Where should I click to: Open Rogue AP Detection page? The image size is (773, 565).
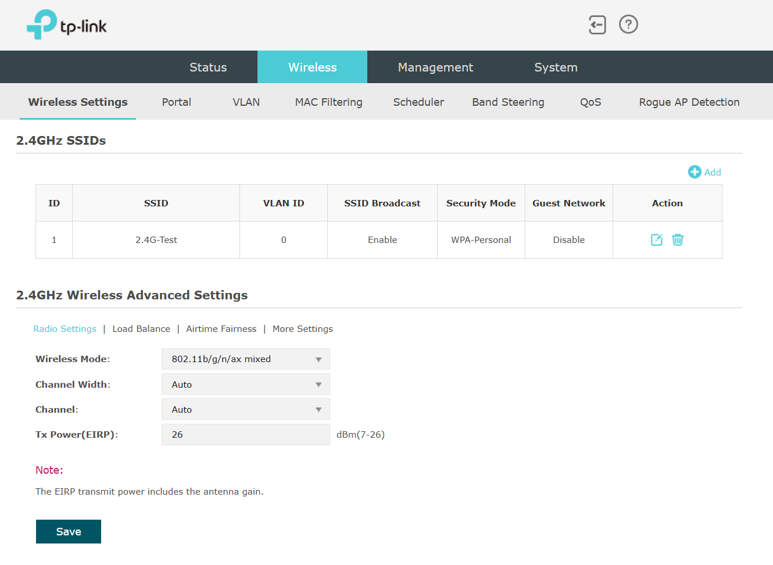pos(689,102)
